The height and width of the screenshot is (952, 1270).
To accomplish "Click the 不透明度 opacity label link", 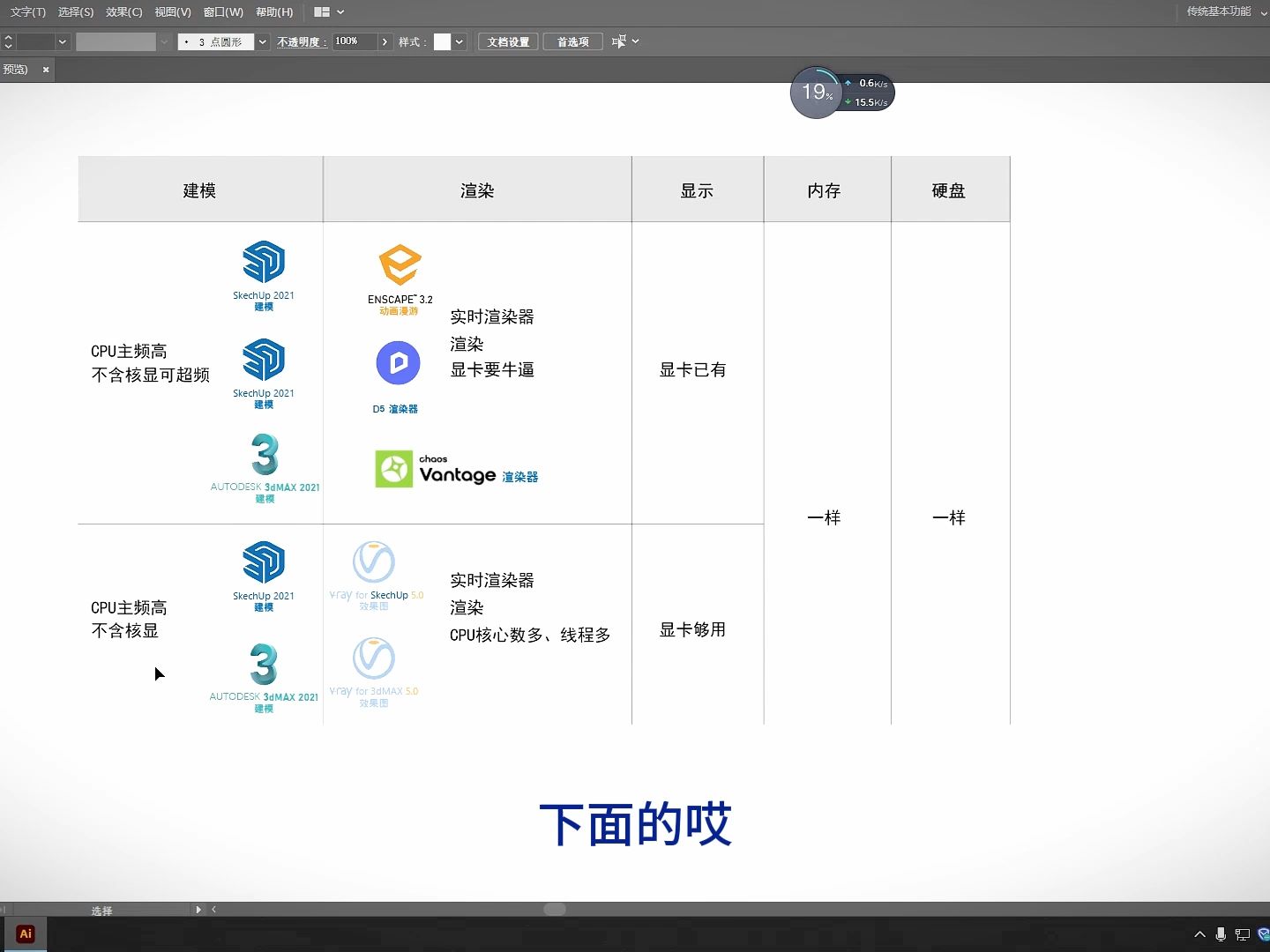I will point(302,41).
